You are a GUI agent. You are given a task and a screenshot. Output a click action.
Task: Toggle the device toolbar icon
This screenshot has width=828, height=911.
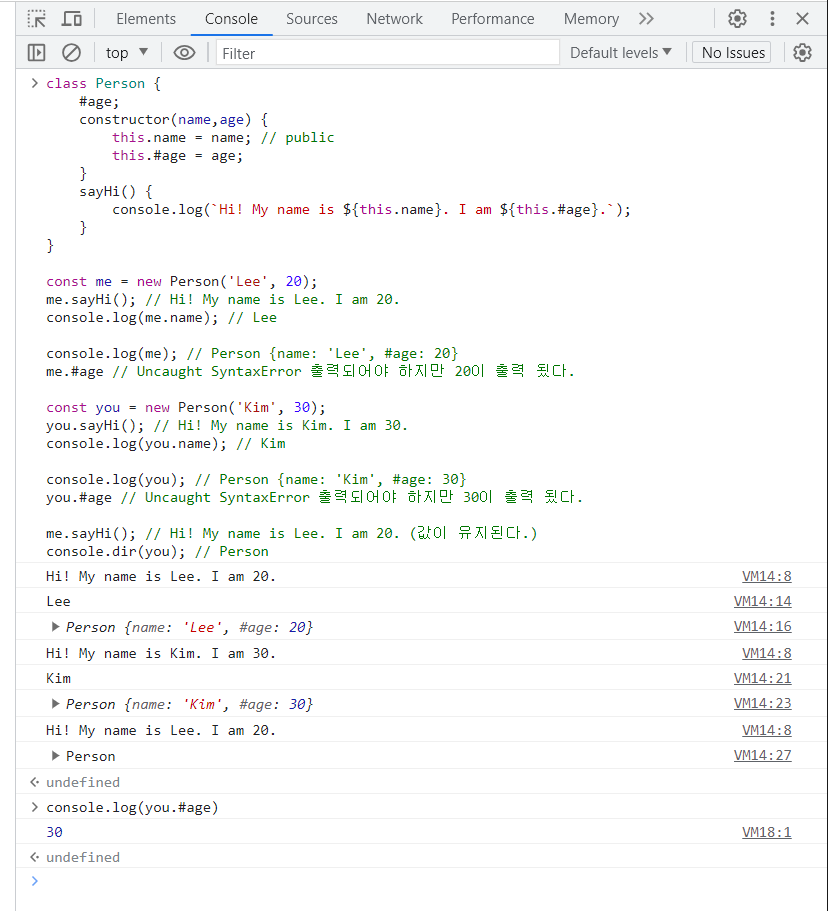click(x=71, y=19)
